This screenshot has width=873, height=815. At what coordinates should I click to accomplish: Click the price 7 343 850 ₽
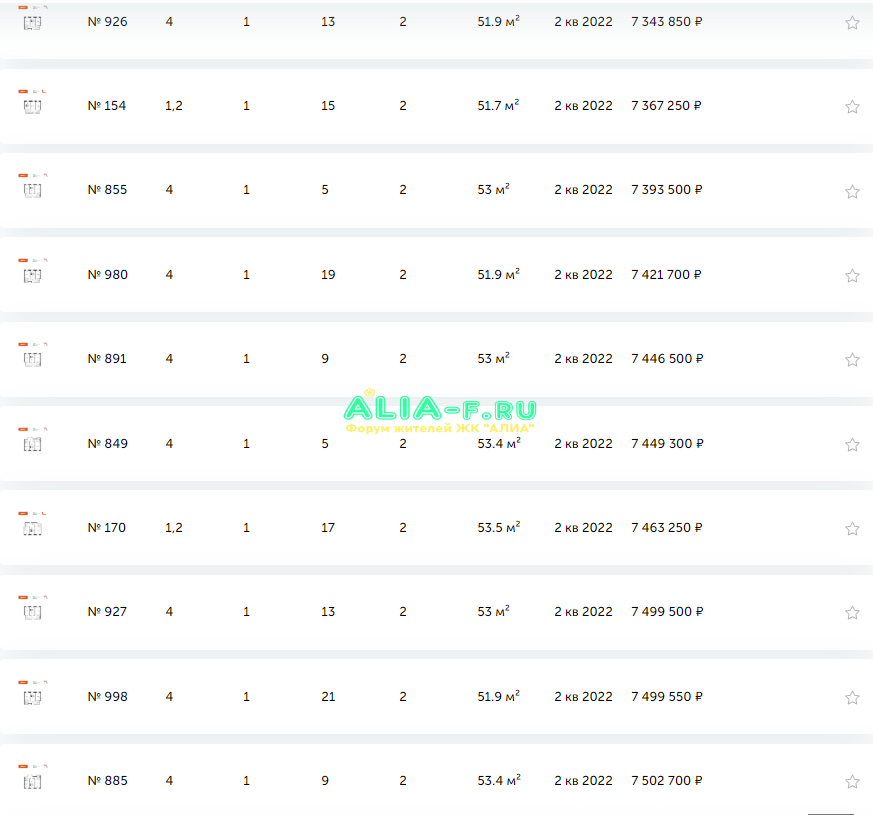click(x=666, y=22)
